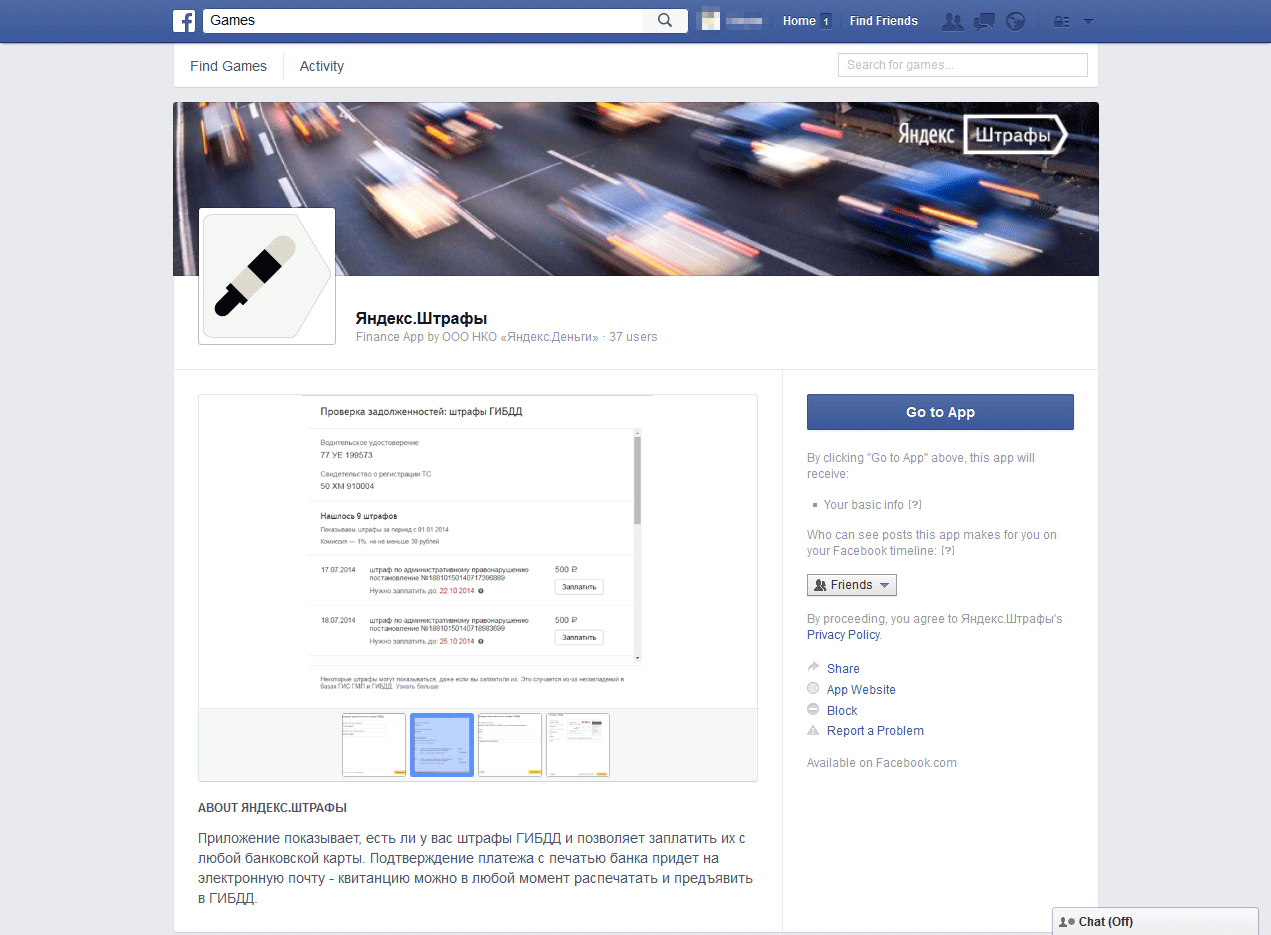
Task: Click the Share arrow icon
Action: pyautogui.click(x=813, y=668)
